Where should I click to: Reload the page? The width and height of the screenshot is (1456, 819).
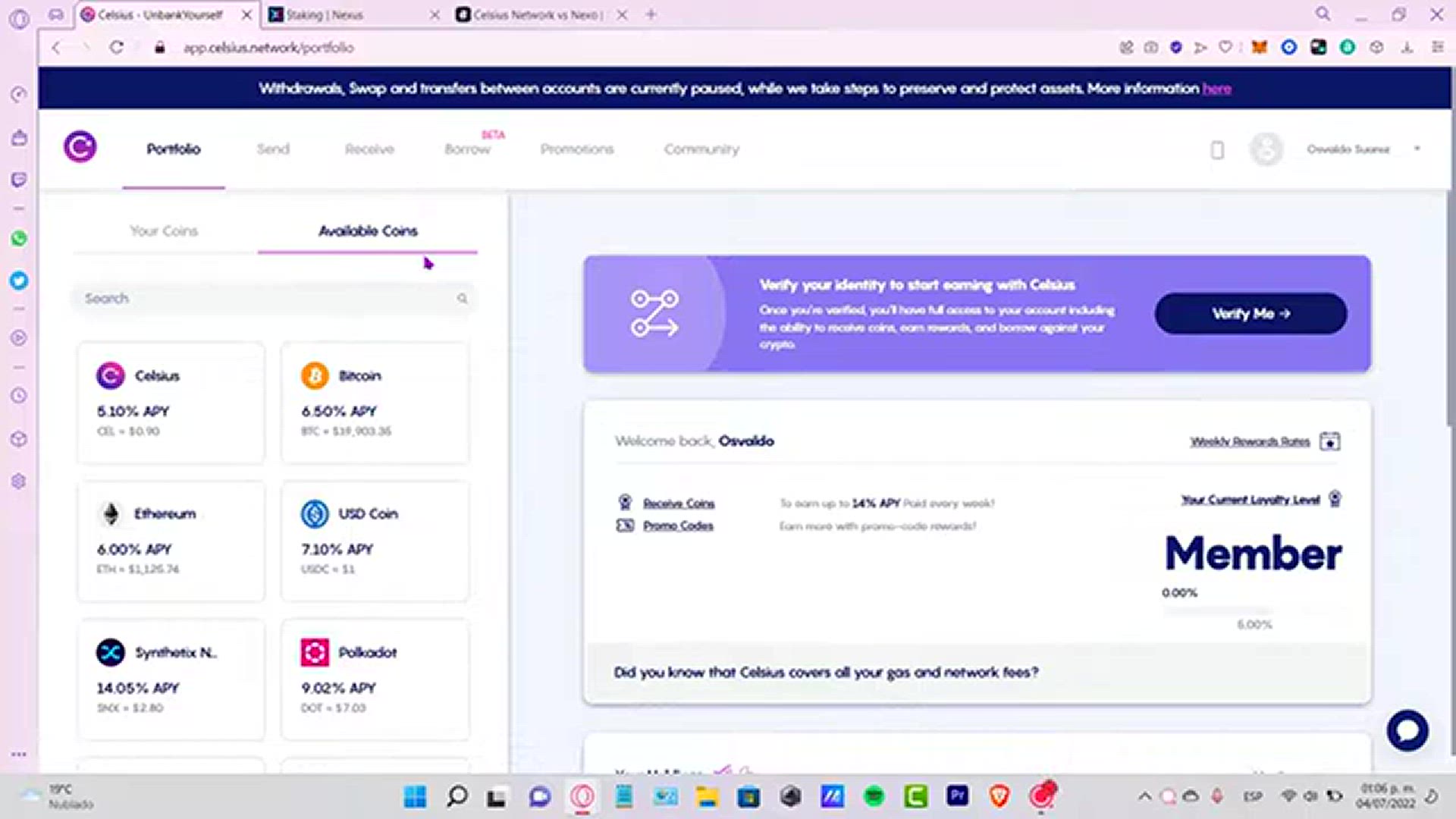point(116,48)
